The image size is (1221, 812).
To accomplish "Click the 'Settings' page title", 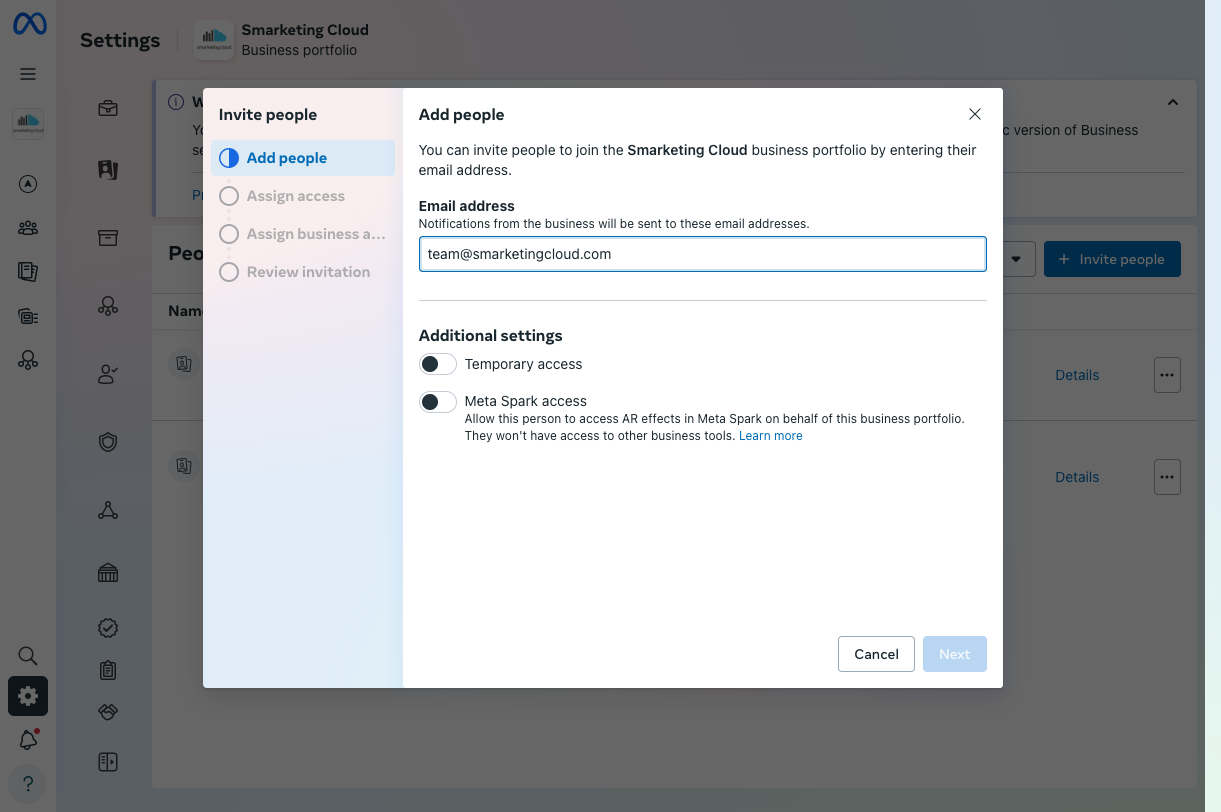I will click(x=120, y=40).
